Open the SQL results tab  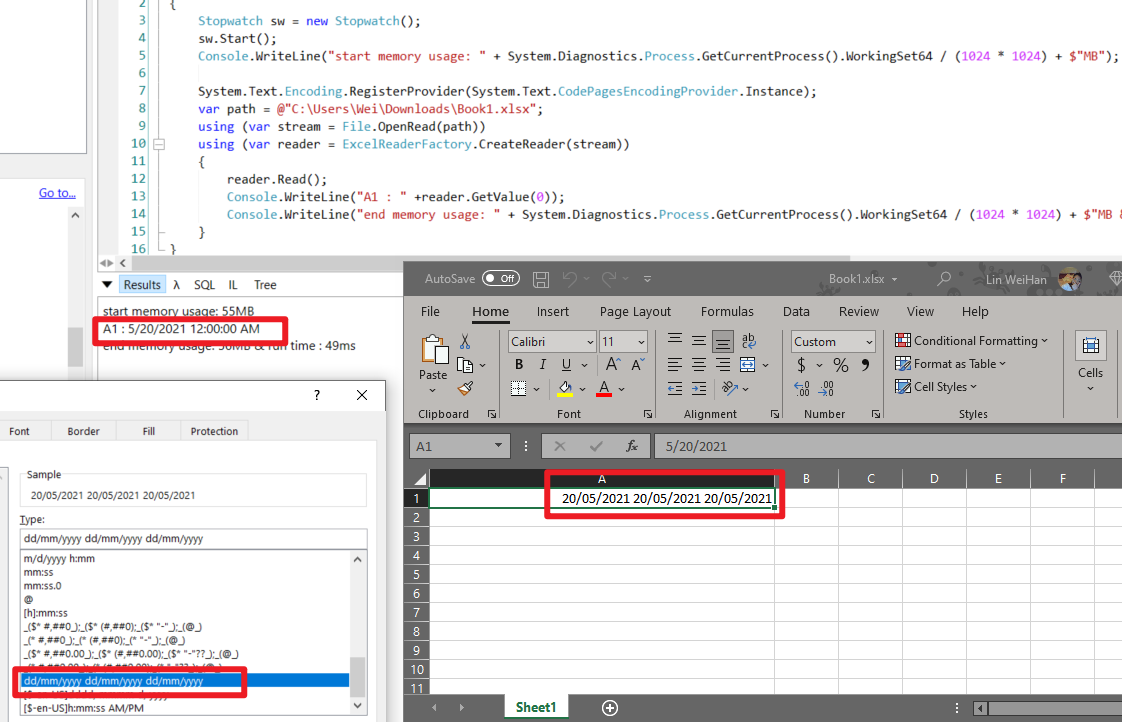(204, 284)
